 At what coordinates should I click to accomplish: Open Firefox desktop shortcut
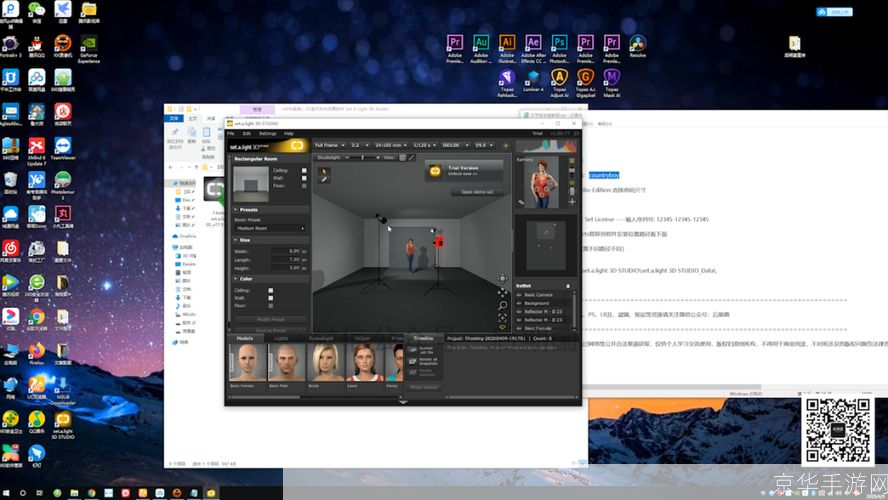tap(37, 353)
